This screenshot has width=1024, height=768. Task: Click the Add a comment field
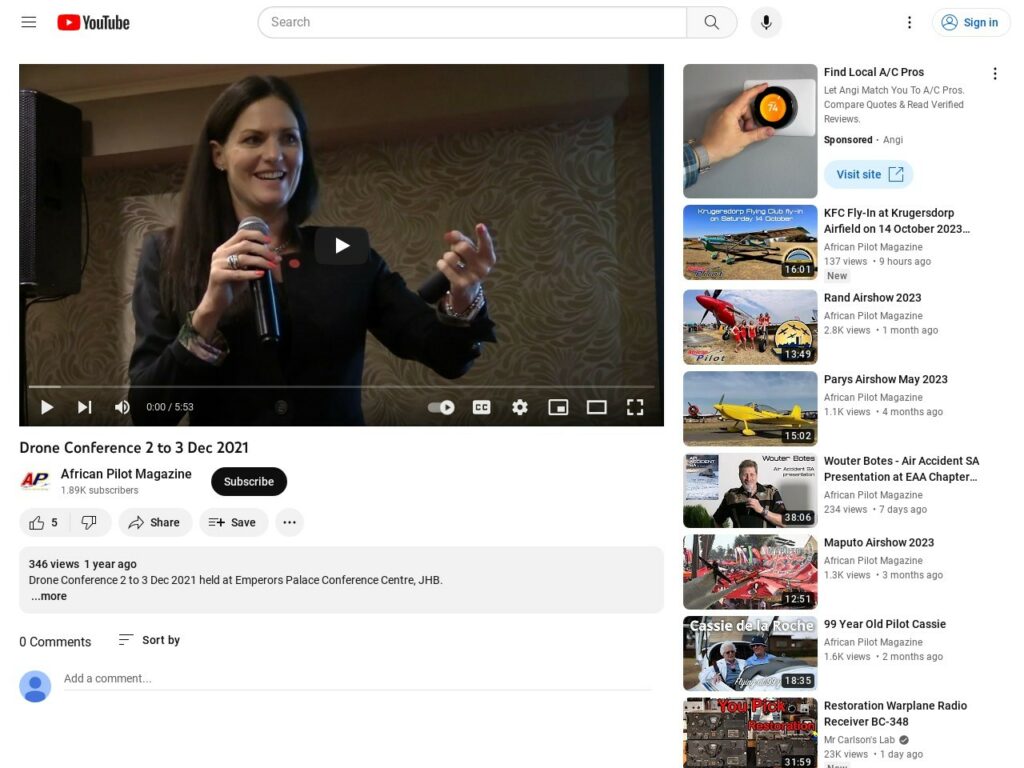coord(357,679)
